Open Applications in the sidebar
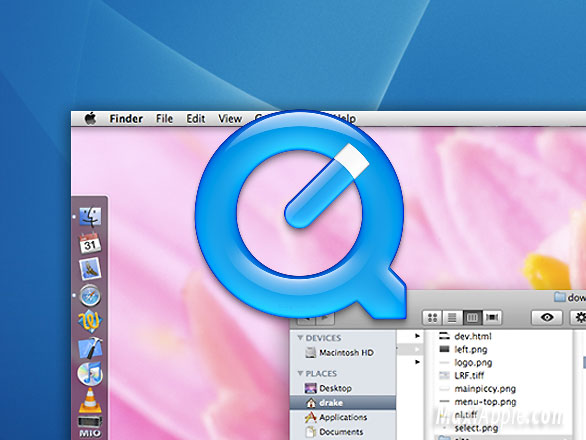 tap(343, 417)
